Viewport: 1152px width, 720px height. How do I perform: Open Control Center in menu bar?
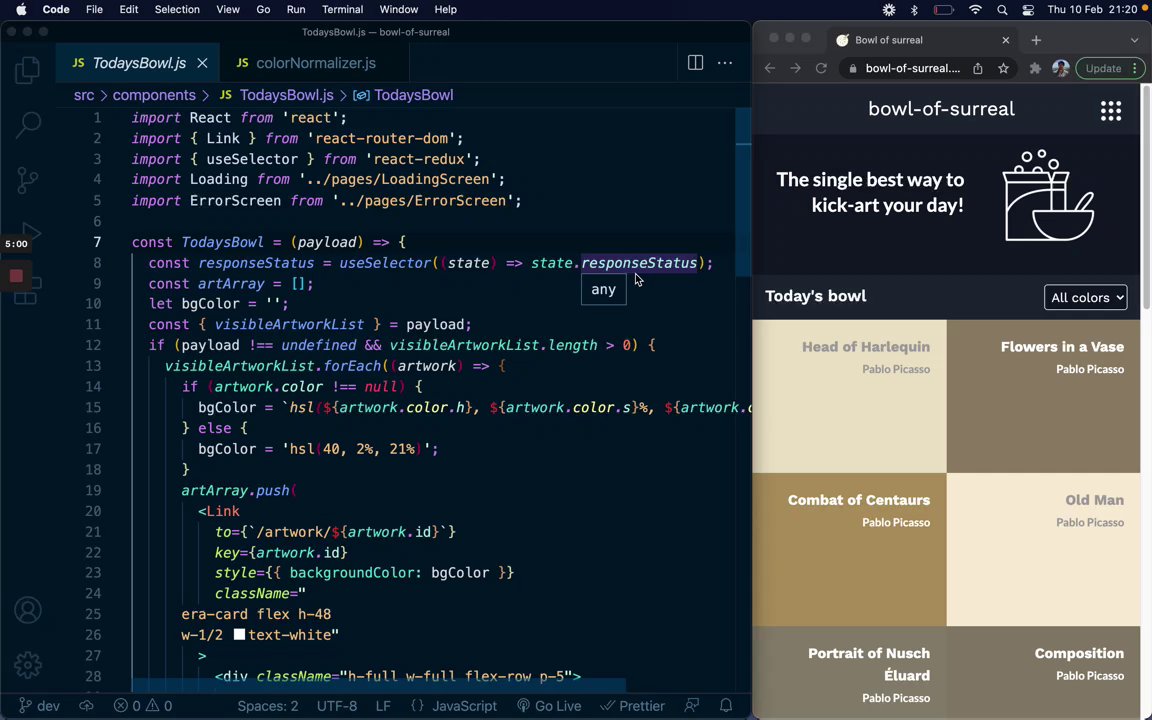point(1028,10)
